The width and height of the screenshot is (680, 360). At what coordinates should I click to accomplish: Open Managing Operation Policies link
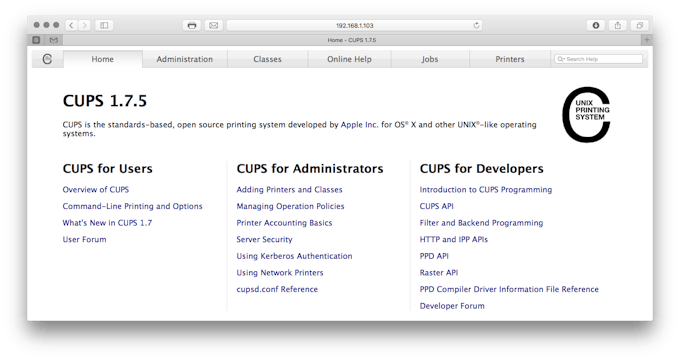click(290, 206)
